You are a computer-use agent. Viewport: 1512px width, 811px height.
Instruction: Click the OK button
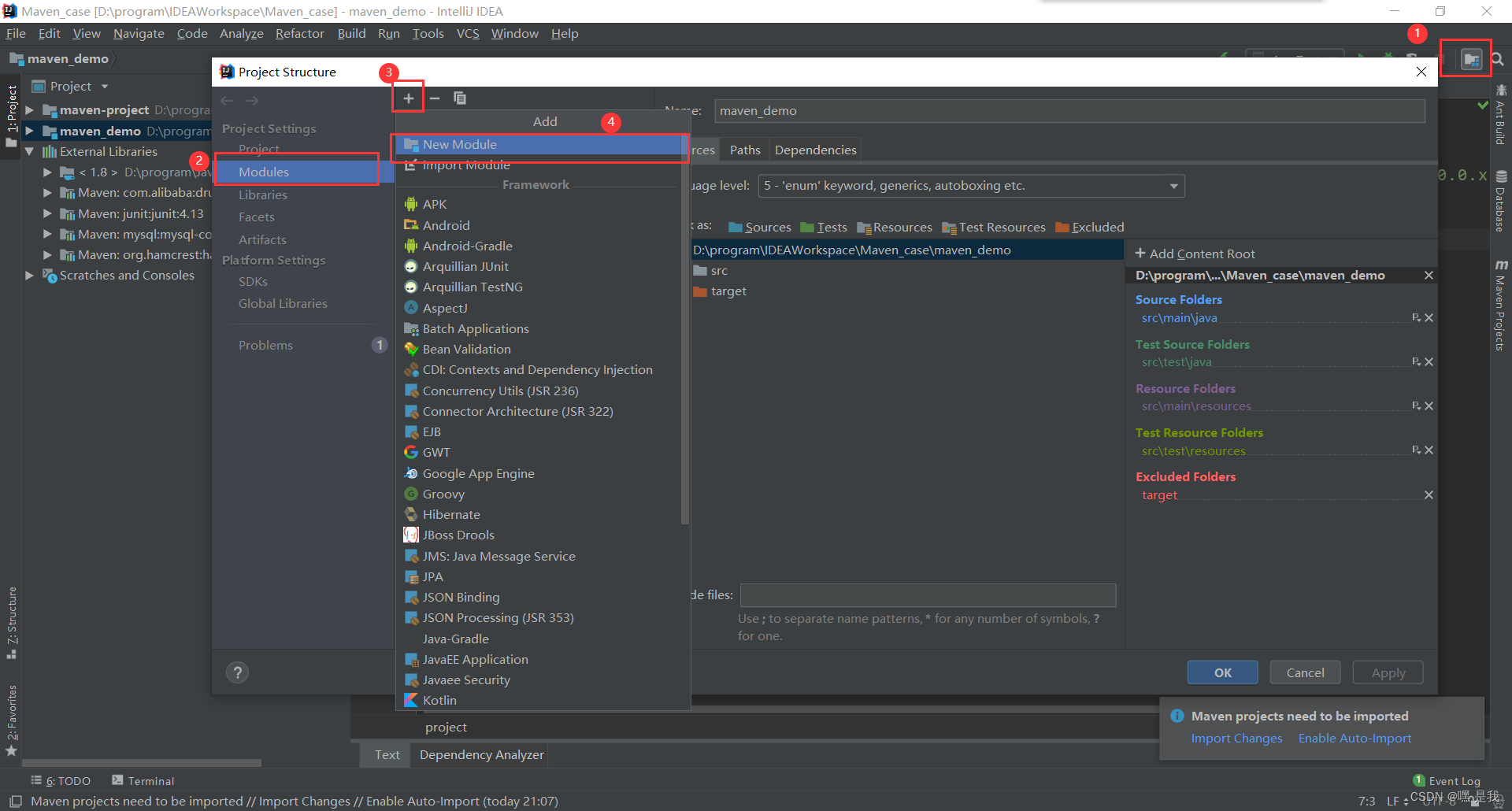[x=1222, y=672]
